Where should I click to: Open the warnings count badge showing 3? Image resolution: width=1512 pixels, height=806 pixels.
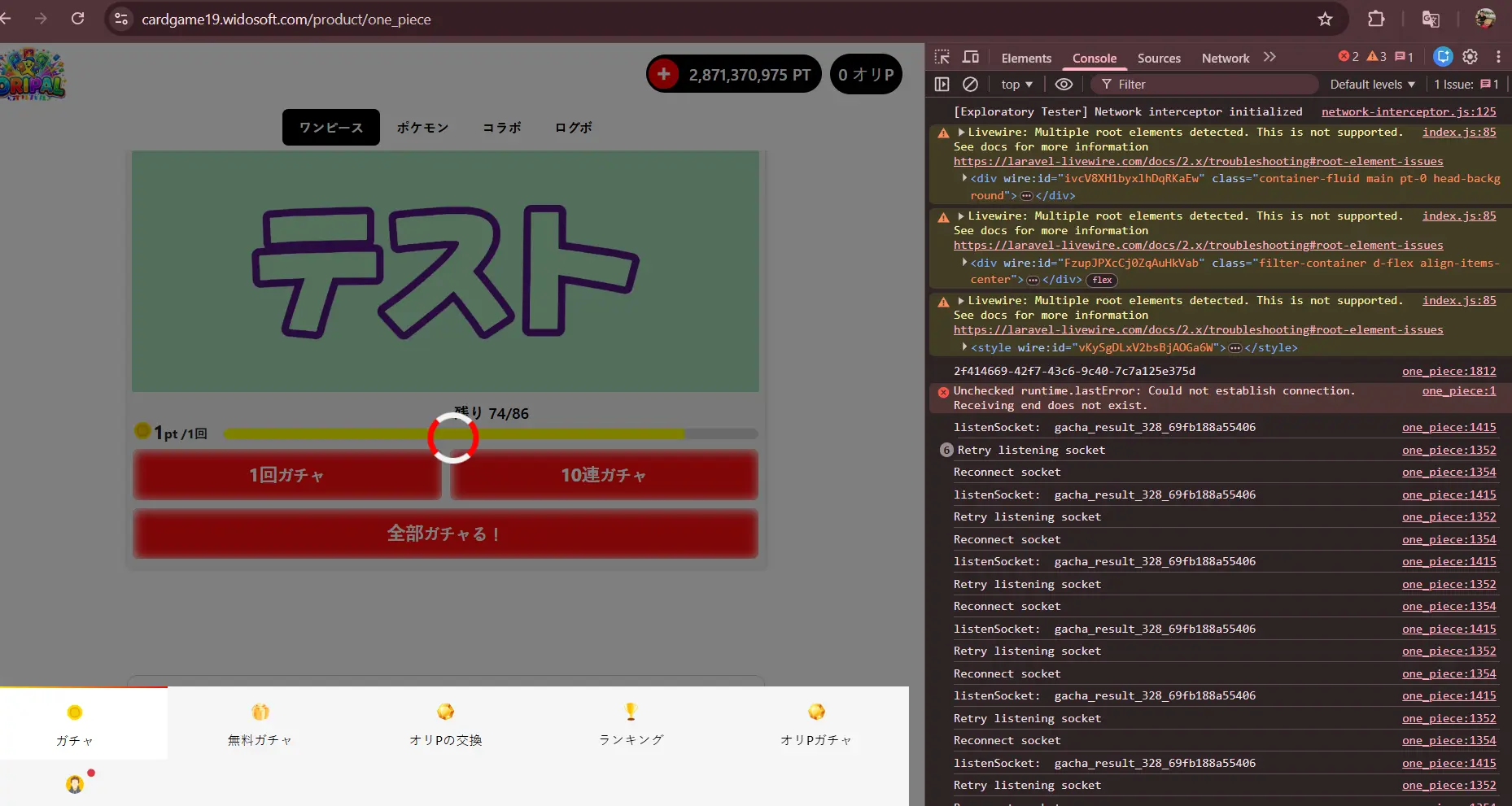(1376, 57)
